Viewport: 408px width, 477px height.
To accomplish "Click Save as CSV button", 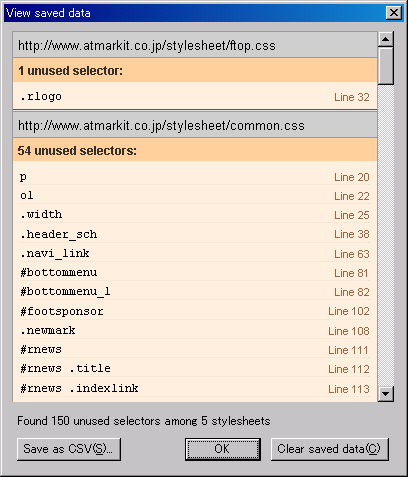I will point(69,449).
